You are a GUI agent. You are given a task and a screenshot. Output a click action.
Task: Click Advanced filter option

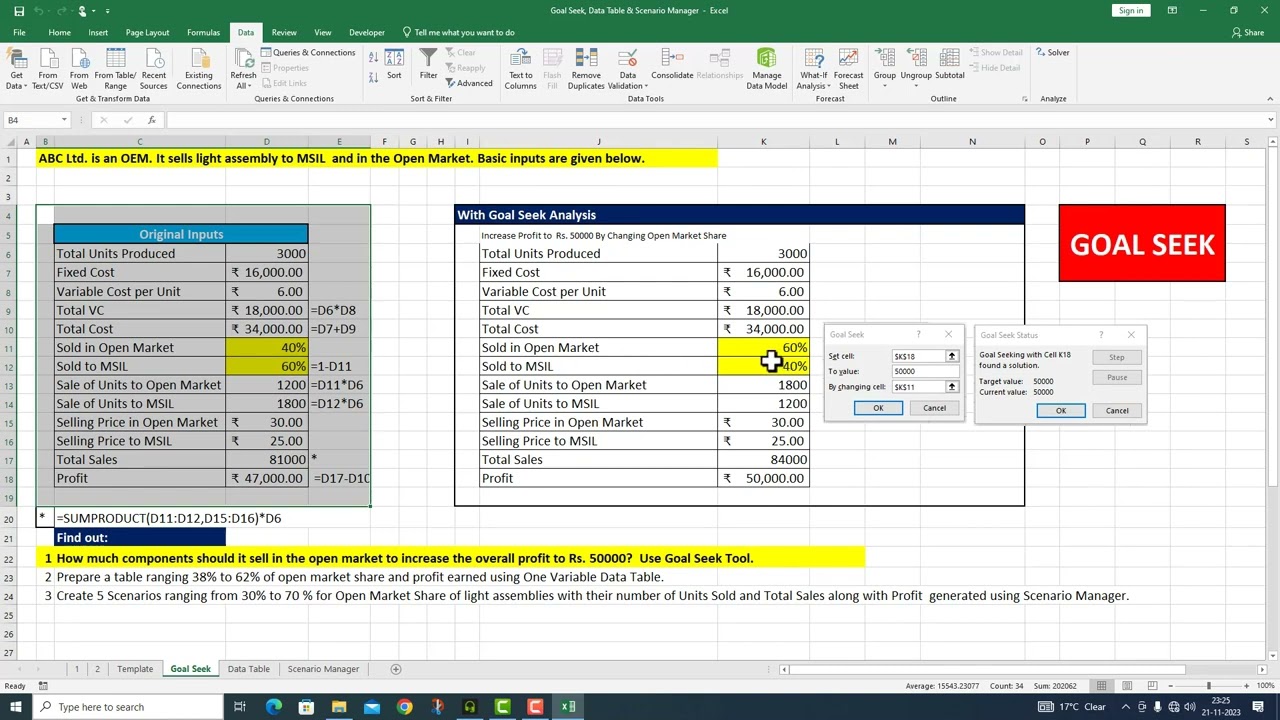(x=468, y=83)
